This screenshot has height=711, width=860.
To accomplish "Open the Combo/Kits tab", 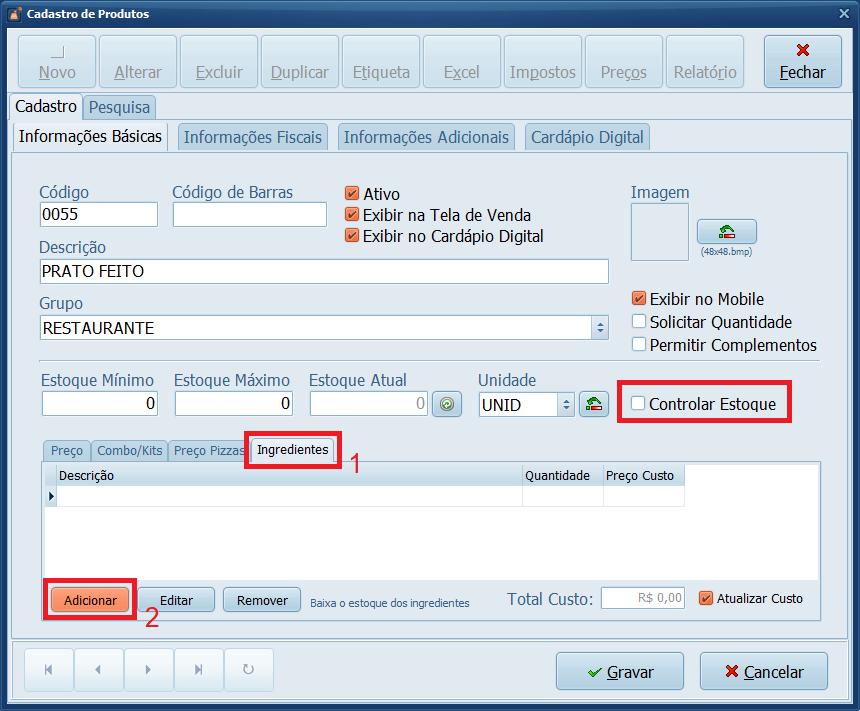I will click(x=129, y=451).
